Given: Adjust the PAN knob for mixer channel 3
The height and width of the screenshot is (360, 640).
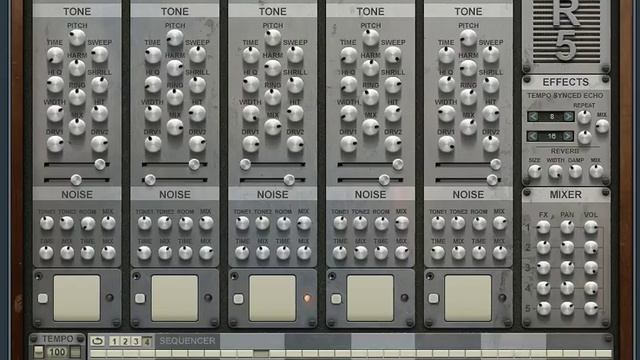Looking at the screenshot, I should coord(567,267).
